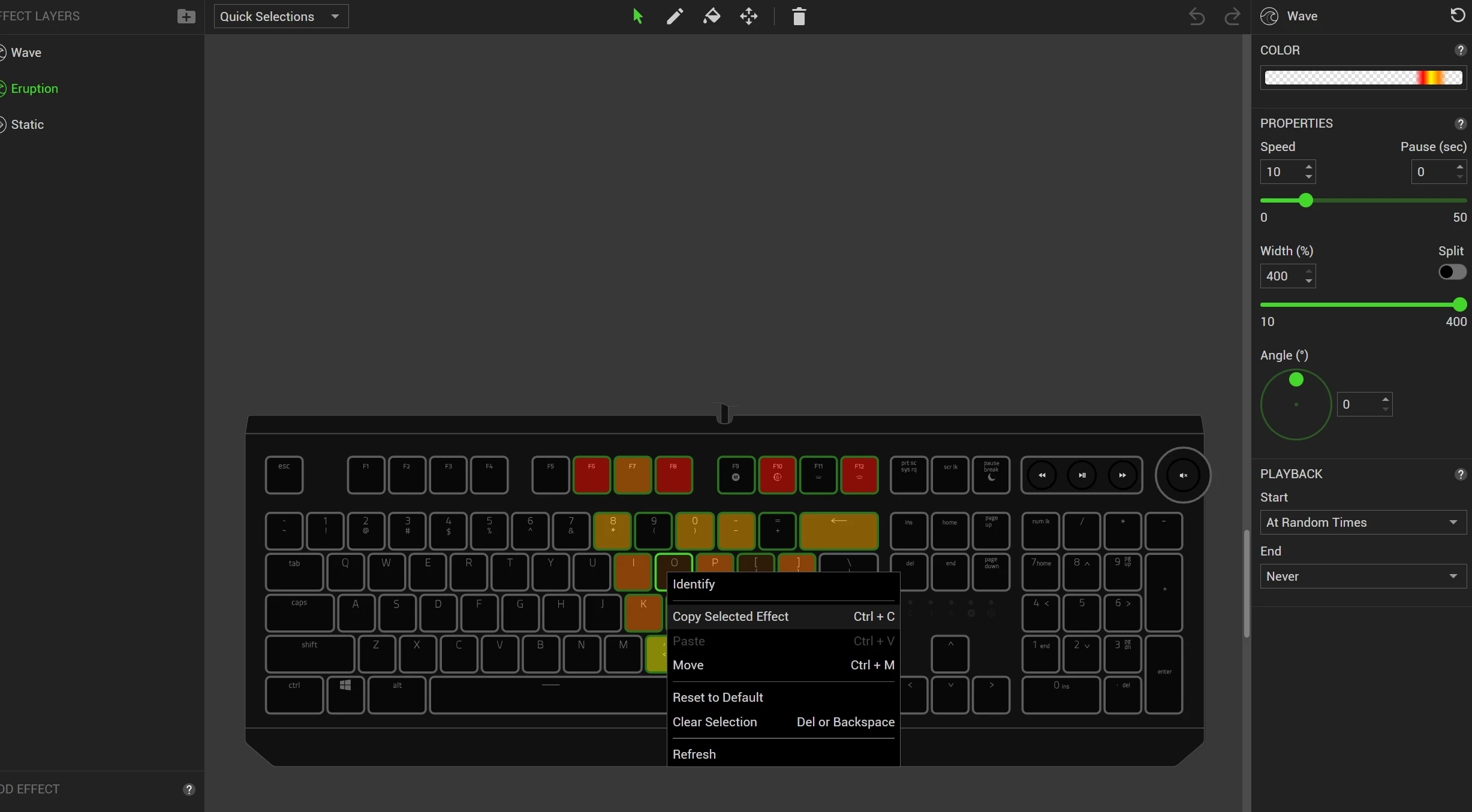
Task: Select the arrow selection tool
Action: click(x=637, y=16)
